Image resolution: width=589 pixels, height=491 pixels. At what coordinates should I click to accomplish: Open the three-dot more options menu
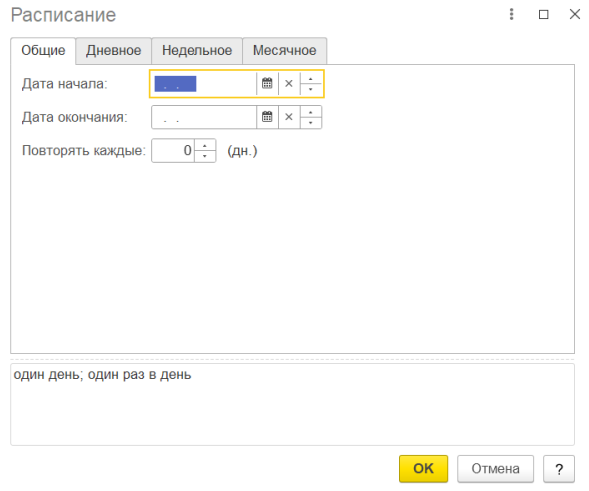pos(511,14)
